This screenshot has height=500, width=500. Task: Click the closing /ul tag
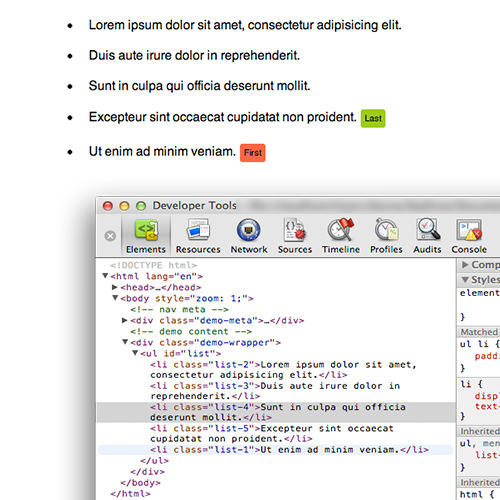coord(154,461)
